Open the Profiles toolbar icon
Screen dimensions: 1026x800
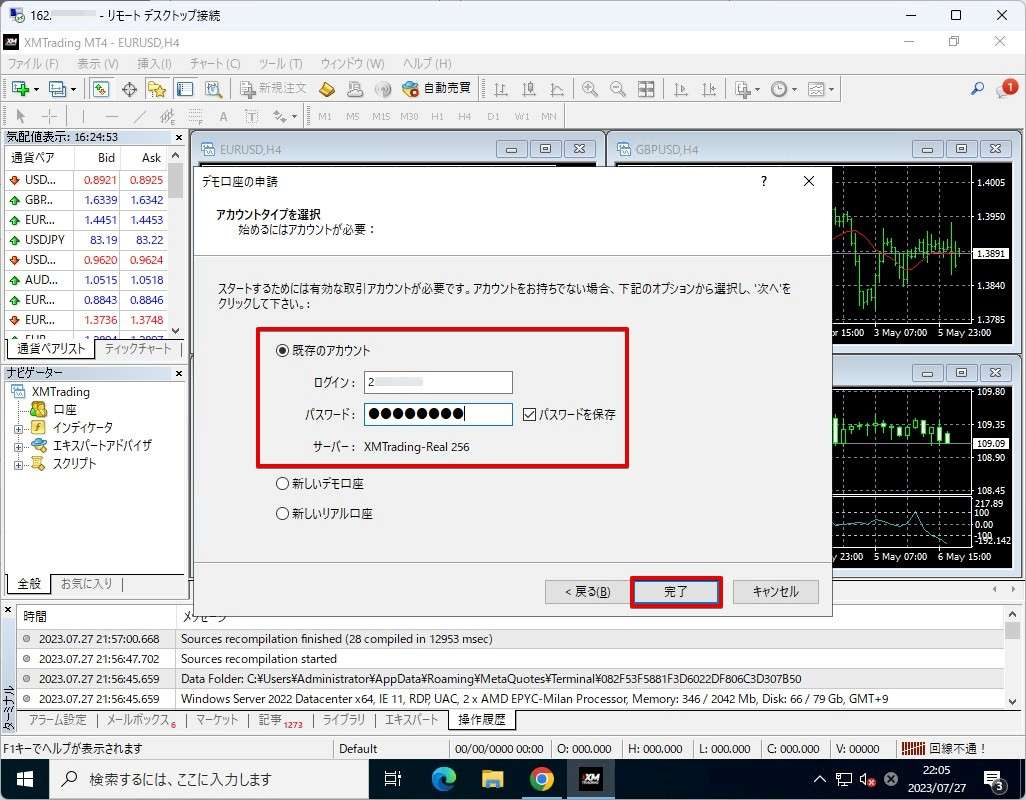click(58, 88)
